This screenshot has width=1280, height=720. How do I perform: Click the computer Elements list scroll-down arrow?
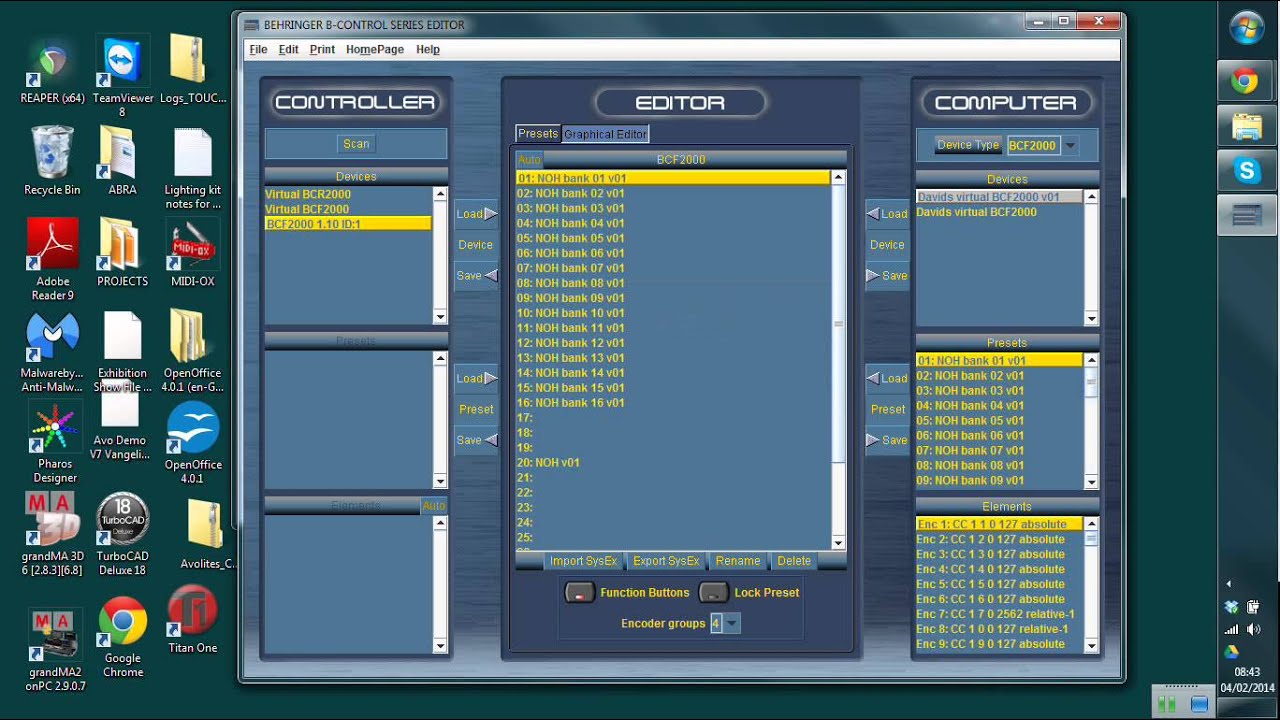(1091, 646)
